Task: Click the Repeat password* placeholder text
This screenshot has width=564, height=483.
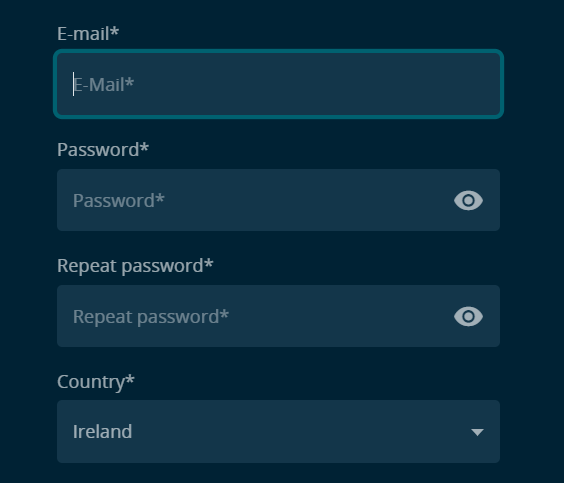Action: coord(151,317)
